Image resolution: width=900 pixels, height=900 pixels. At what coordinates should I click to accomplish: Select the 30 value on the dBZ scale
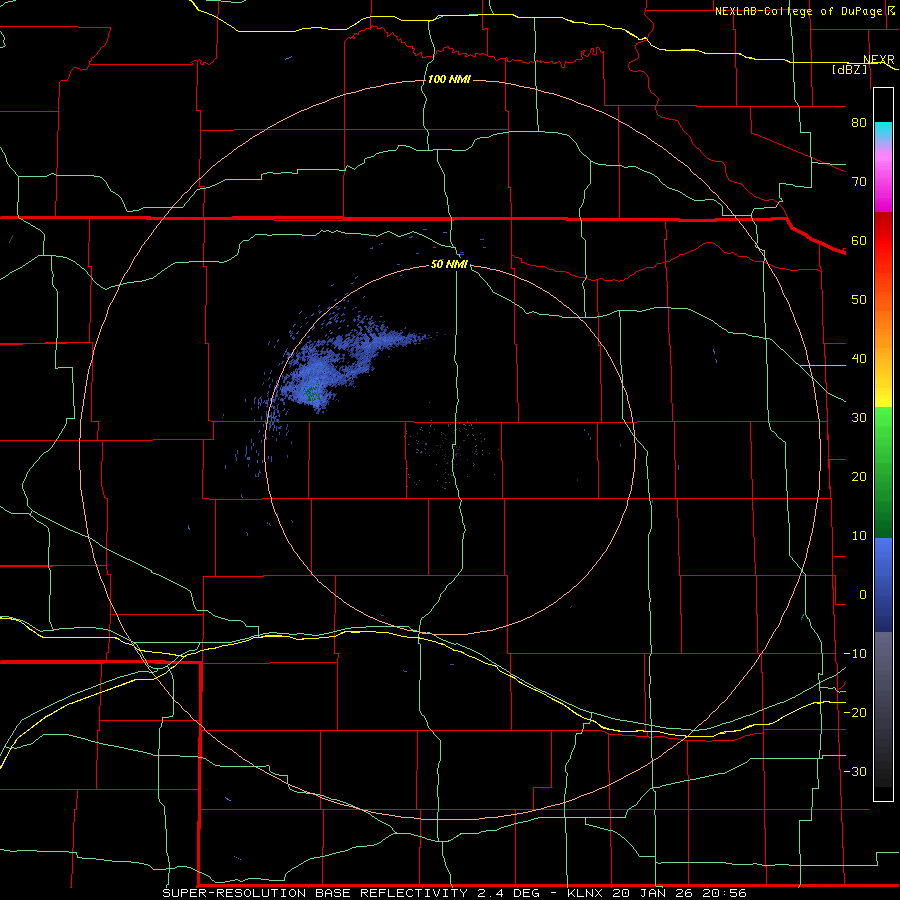click(859, 418)
